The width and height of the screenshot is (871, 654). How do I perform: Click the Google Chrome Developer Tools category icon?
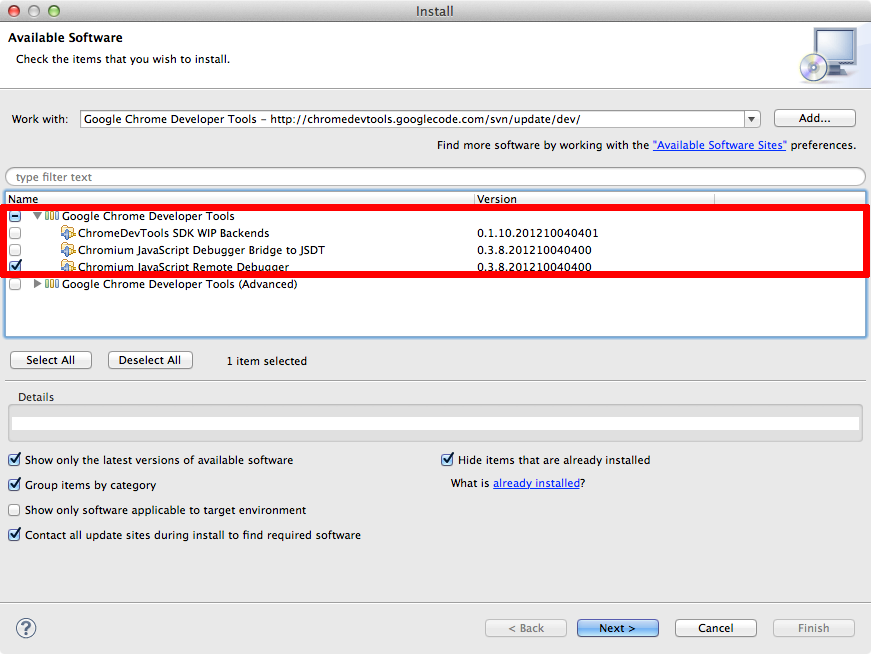click(52, 216)
